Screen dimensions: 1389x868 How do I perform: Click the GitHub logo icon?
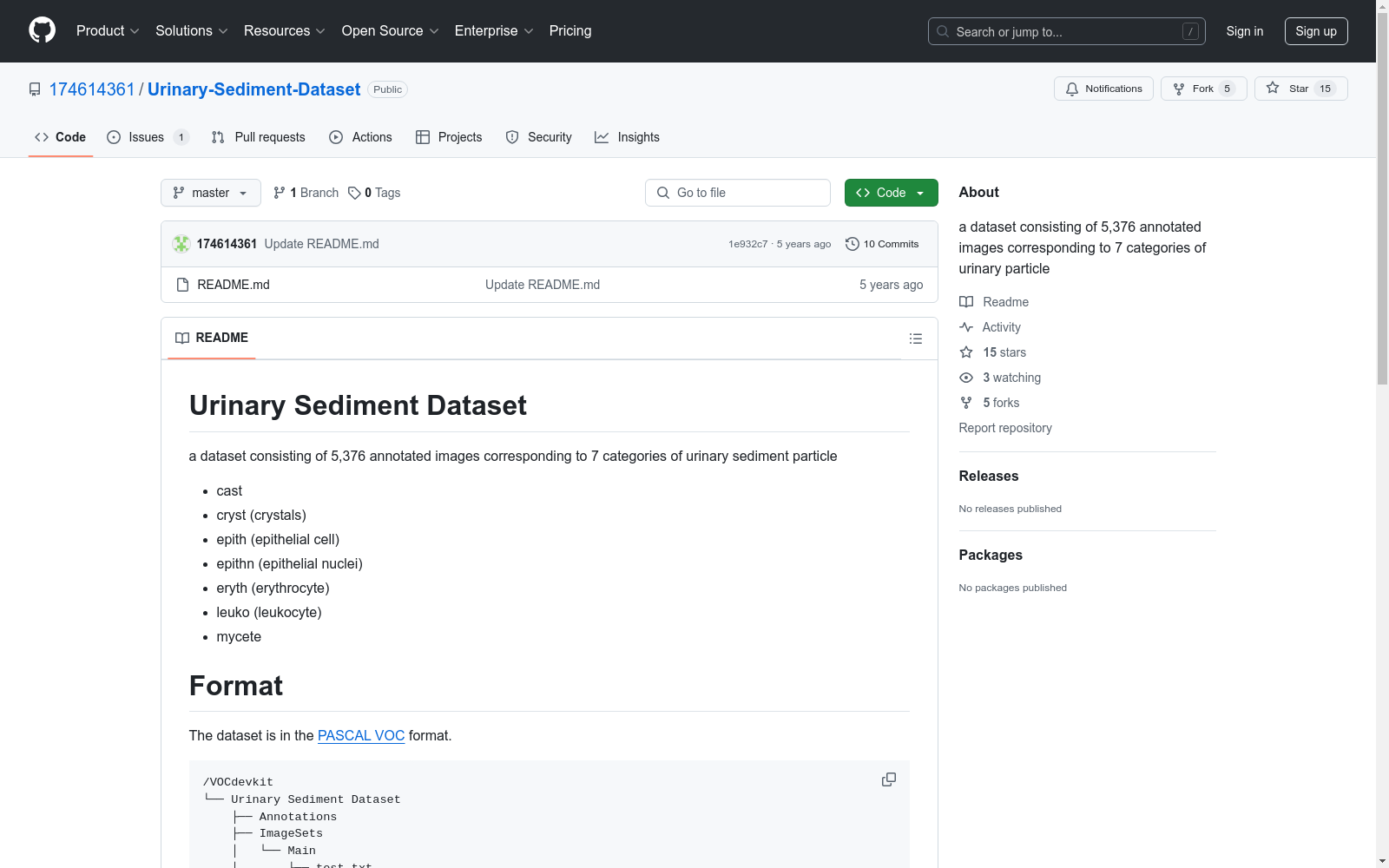pos(42,30)
